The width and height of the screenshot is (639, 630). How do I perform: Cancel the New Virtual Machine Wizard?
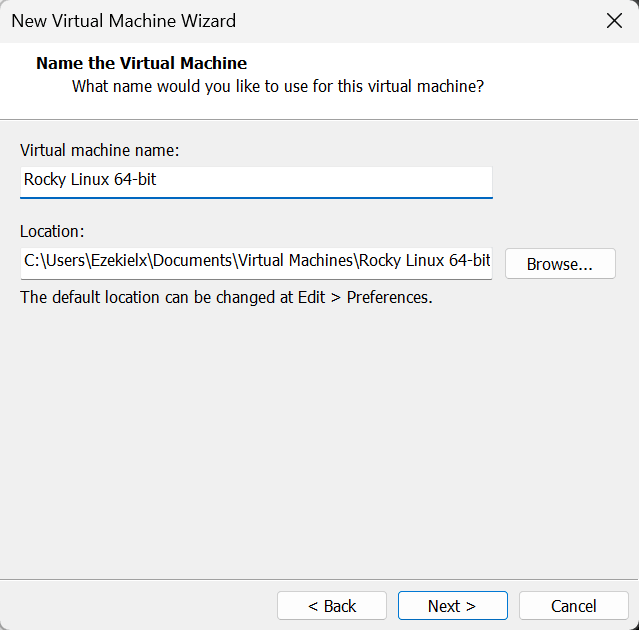coord(573,606)
